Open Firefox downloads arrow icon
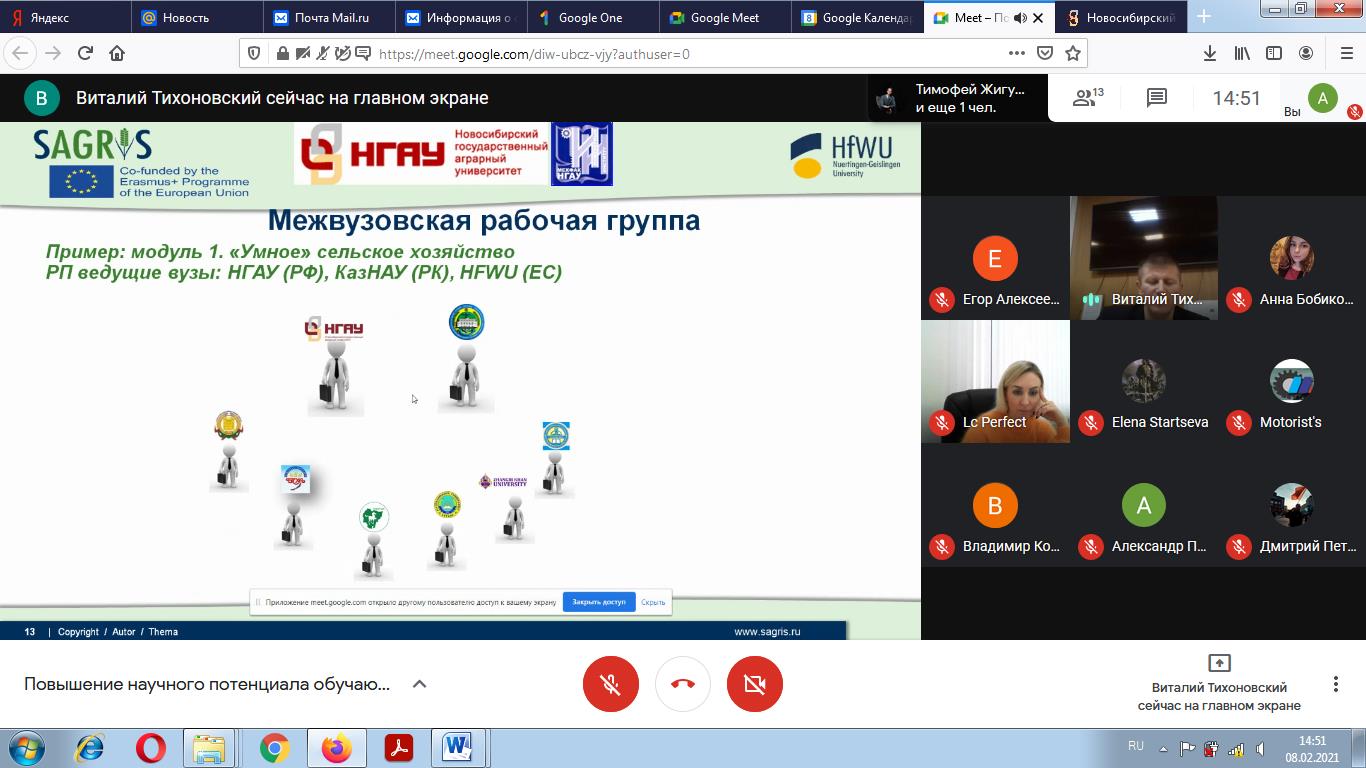This screenshot has width=1366, height=768. (1210, 53)
